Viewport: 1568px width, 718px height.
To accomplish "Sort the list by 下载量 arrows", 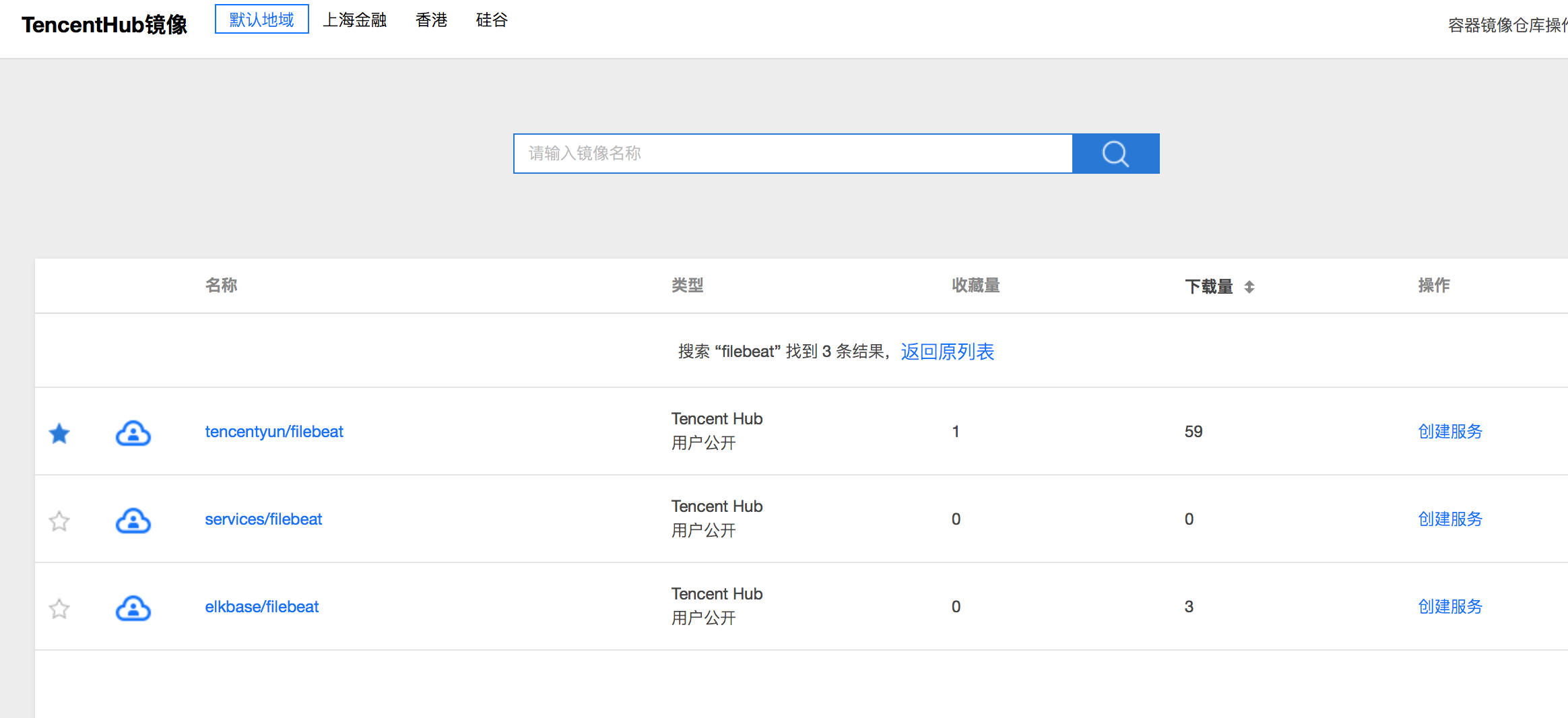I will pyautogui.click(x=1249, y=287).
